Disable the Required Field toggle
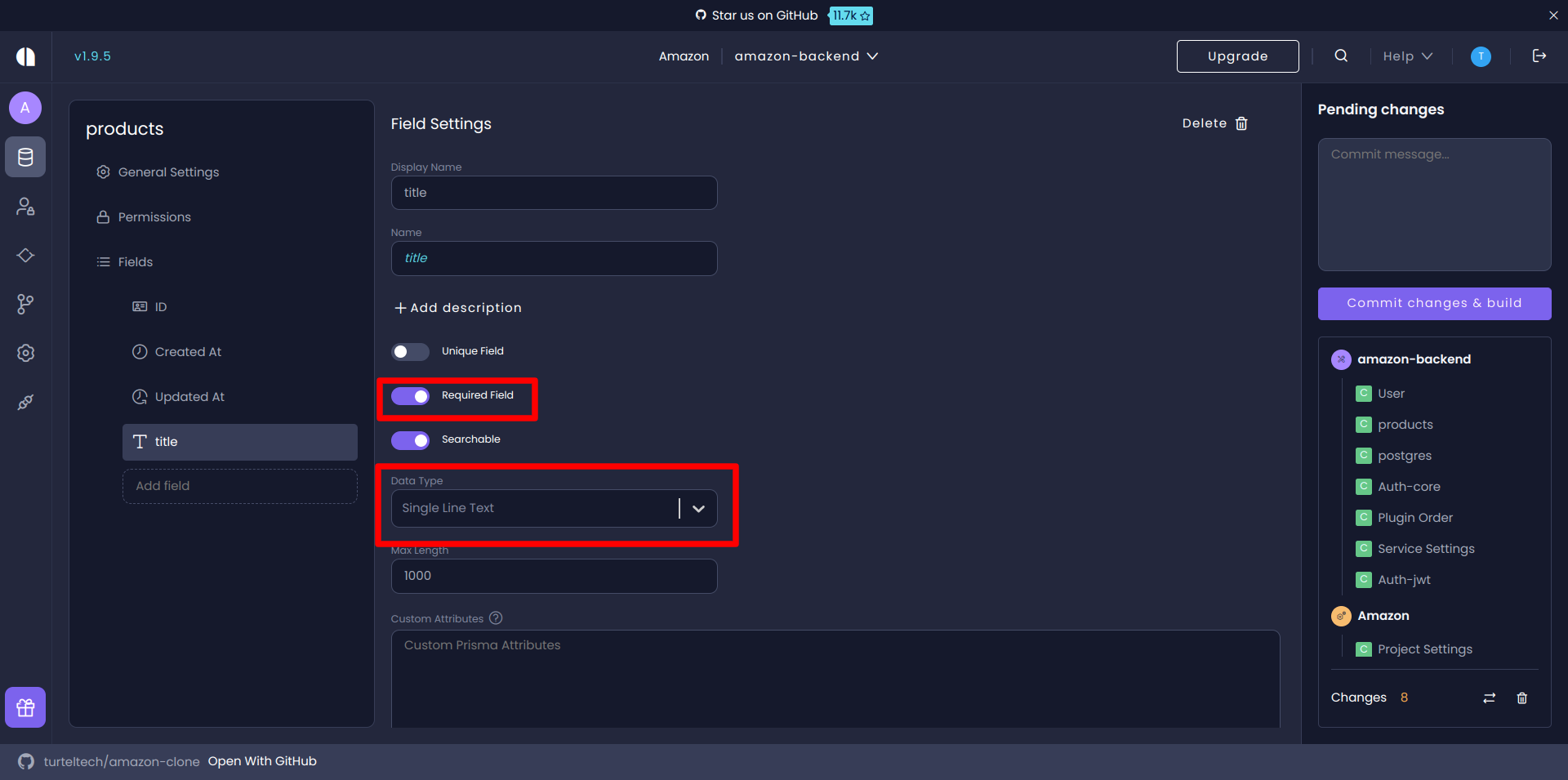The height and width of the screenshot is (780, 1568). tap(411, 396)
